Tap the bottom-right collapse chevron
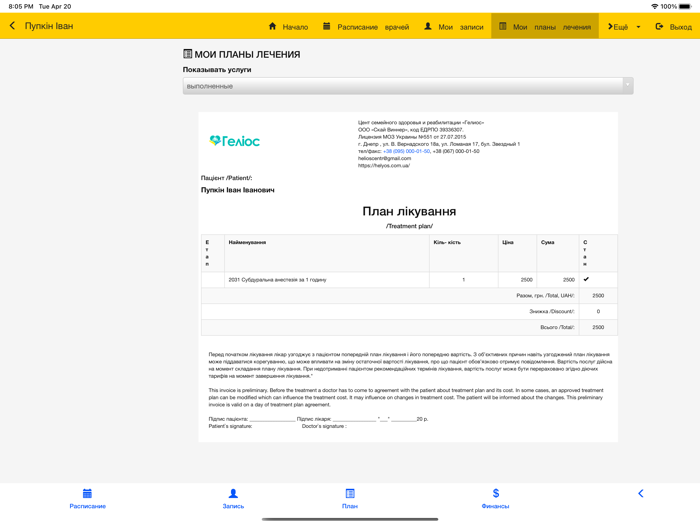 coord(640,494)
